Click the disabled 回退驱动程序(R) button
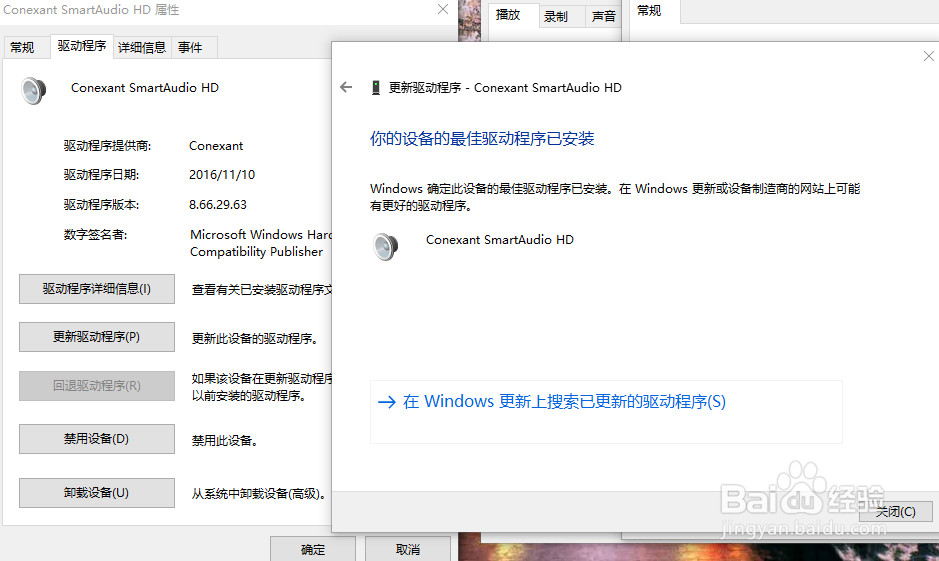 97,386
